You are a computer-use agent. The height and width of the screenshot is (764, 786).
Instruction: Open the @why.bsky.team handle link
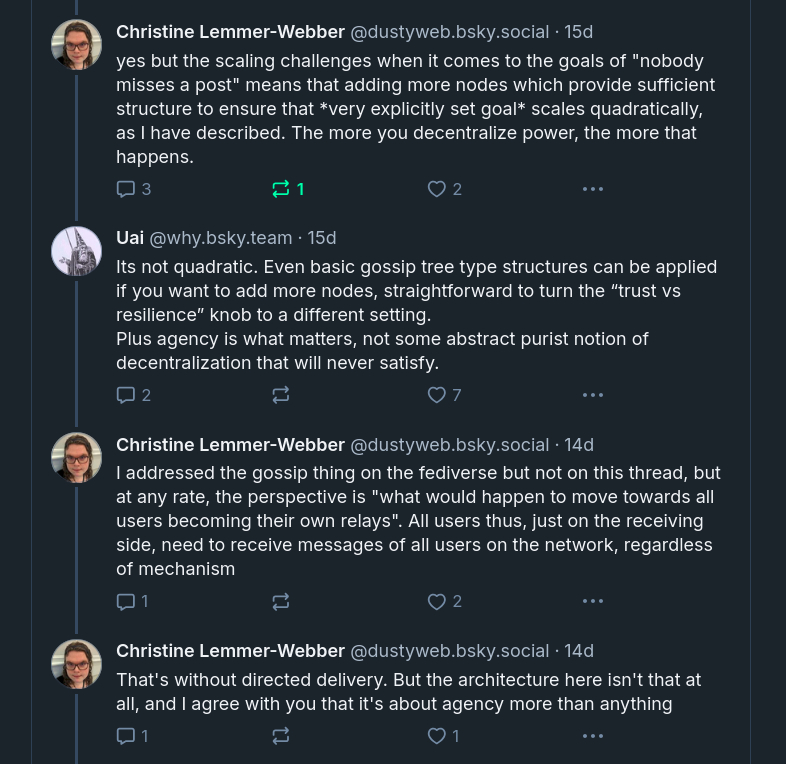coord(221,238)
